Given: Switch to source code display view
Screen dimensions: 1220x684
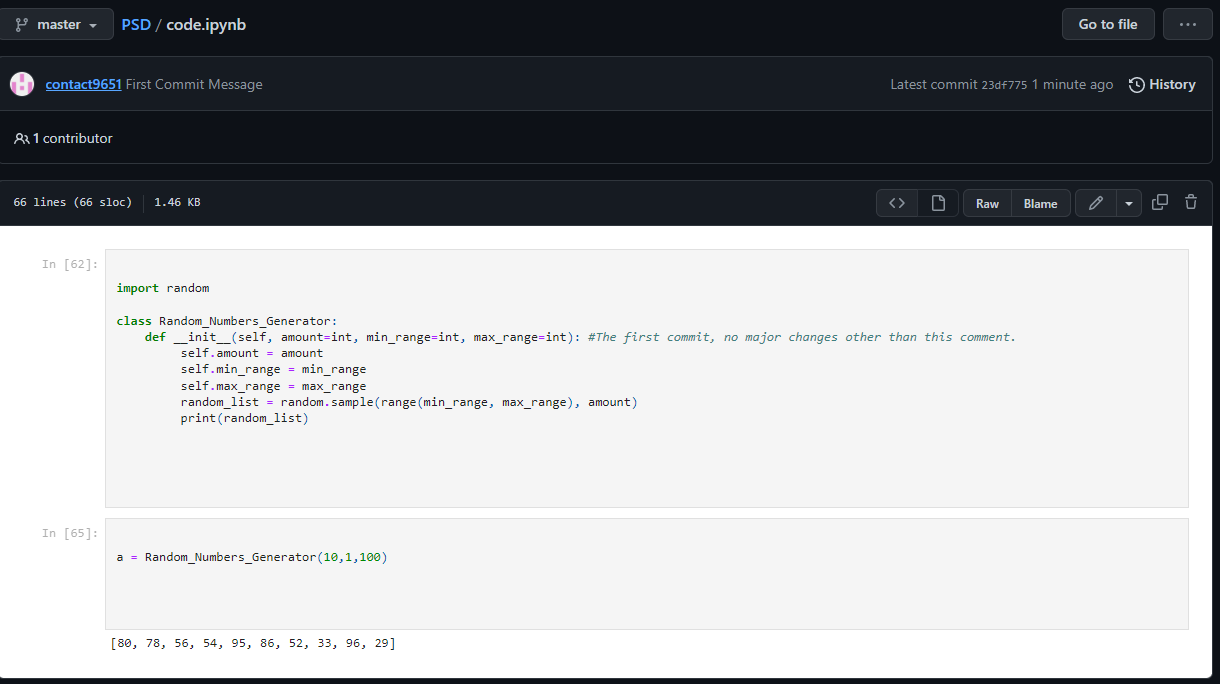Looking at the screenshot, I should [897, 203].
